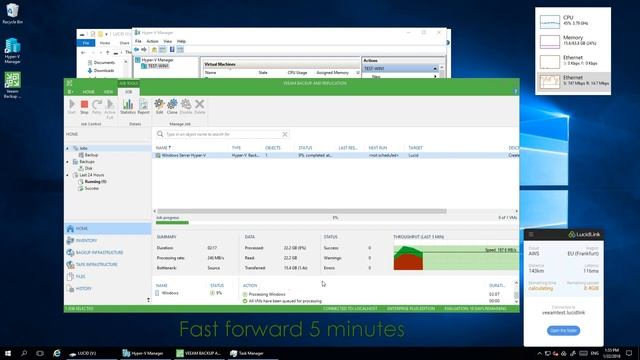Viewport: 640px width, 360px height.
Task: Open job Statistics in Veeam ribbon
Action: coord(128,107)
